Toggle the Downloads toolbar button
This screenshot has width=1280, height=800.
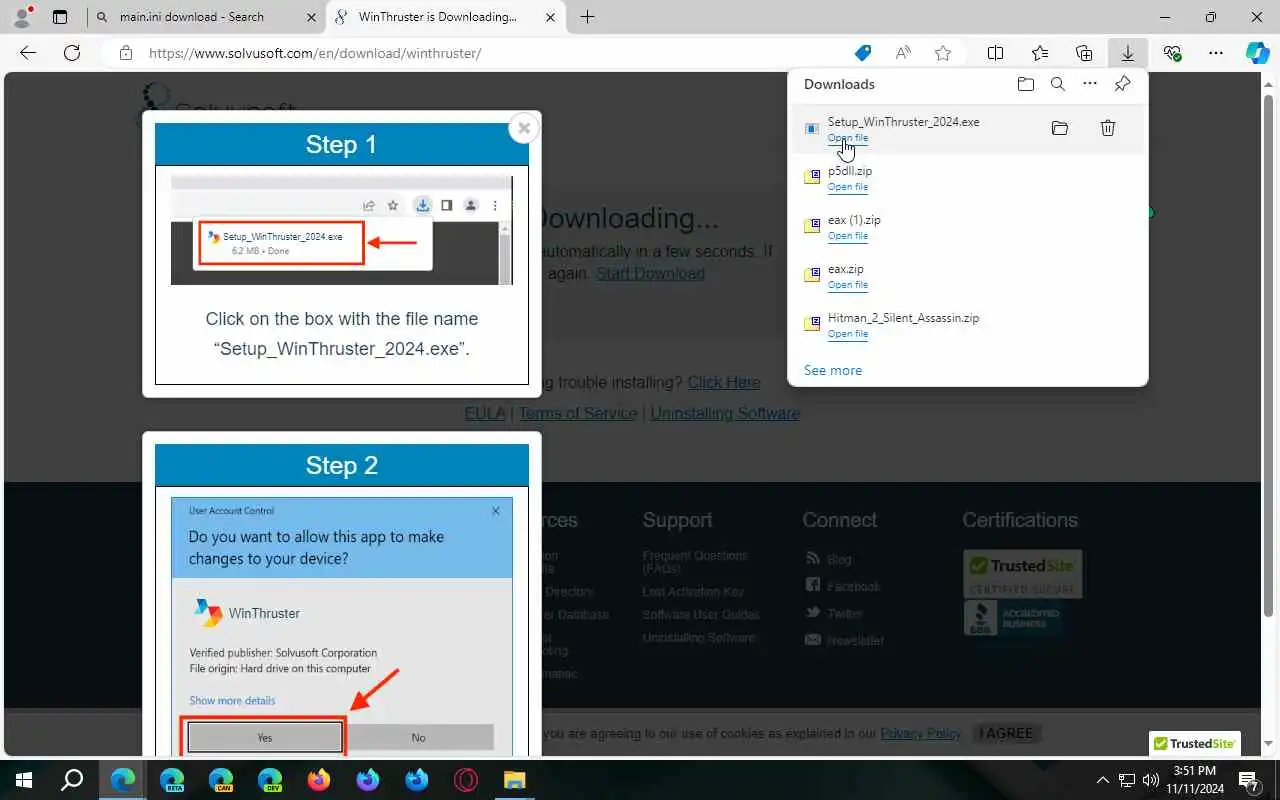1128,53
